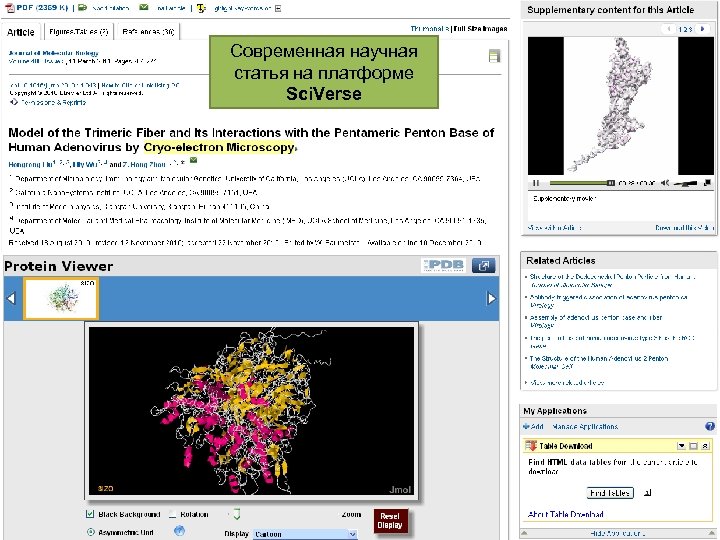The width and height of the screenshot is (720, 540).
Task: Click the send-to icon beside the PDF link
Action: coord(82,7)
